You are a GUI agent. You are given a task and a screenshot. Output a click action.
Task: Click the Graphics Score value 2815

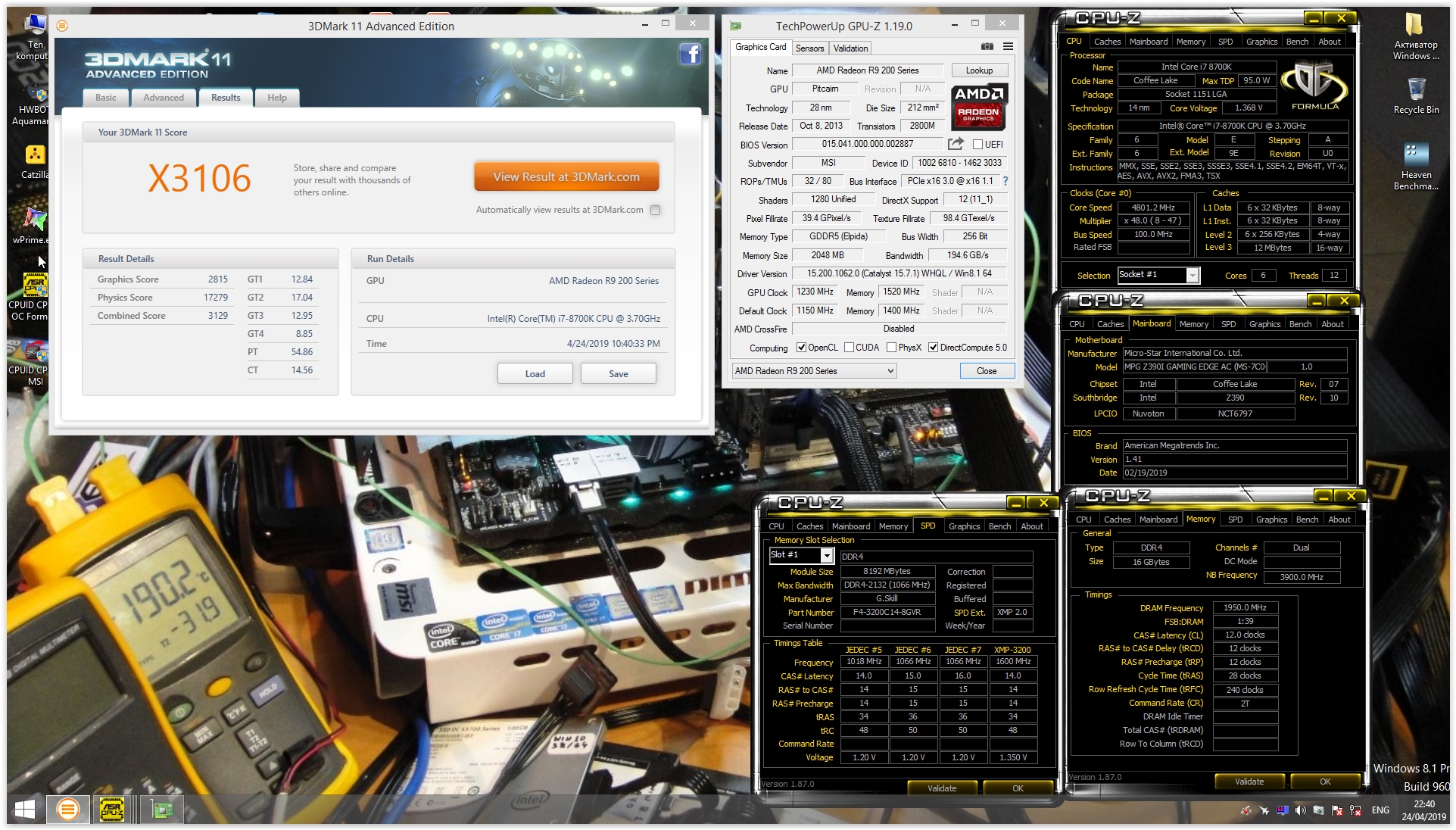[x=218, y=279]
